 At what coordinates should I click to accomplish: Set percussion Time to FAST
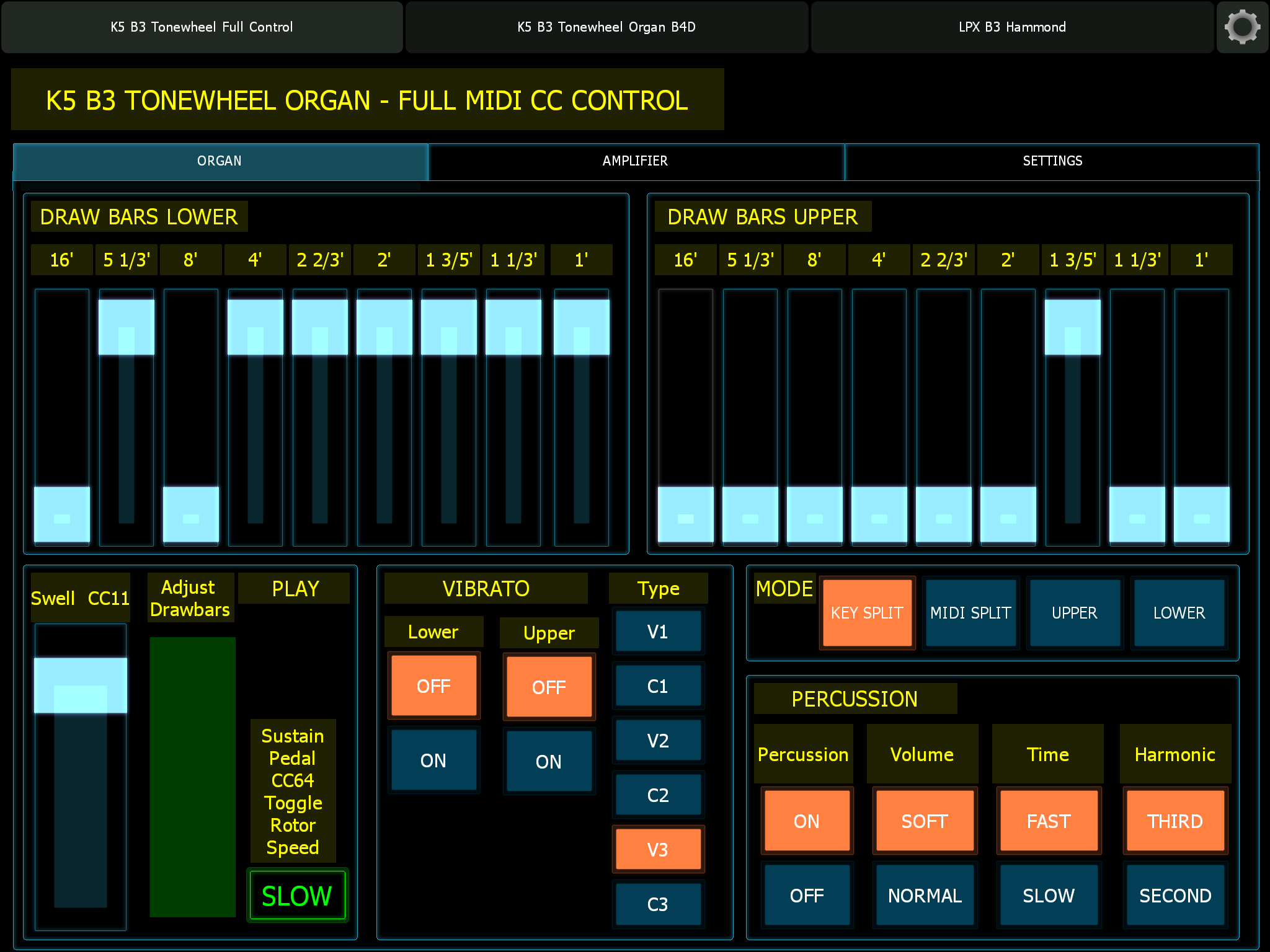coord(1049,821)
